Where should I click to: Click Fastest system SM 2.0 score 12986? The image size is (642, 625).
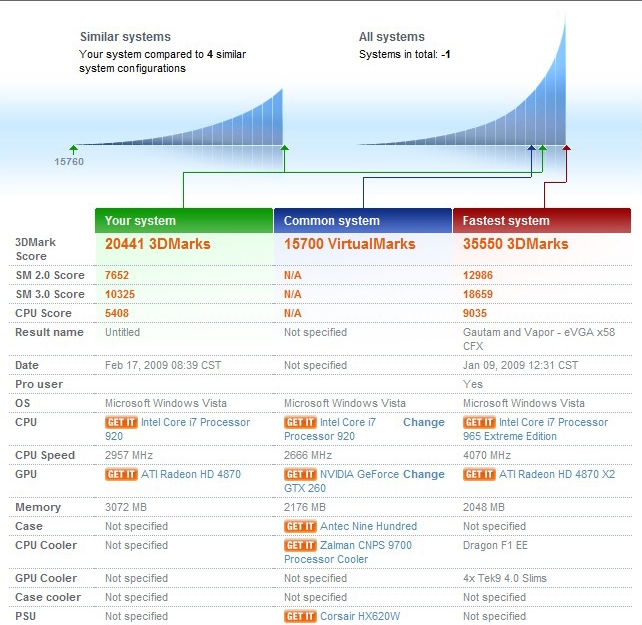pyautogui.click(x=478, y=275)
